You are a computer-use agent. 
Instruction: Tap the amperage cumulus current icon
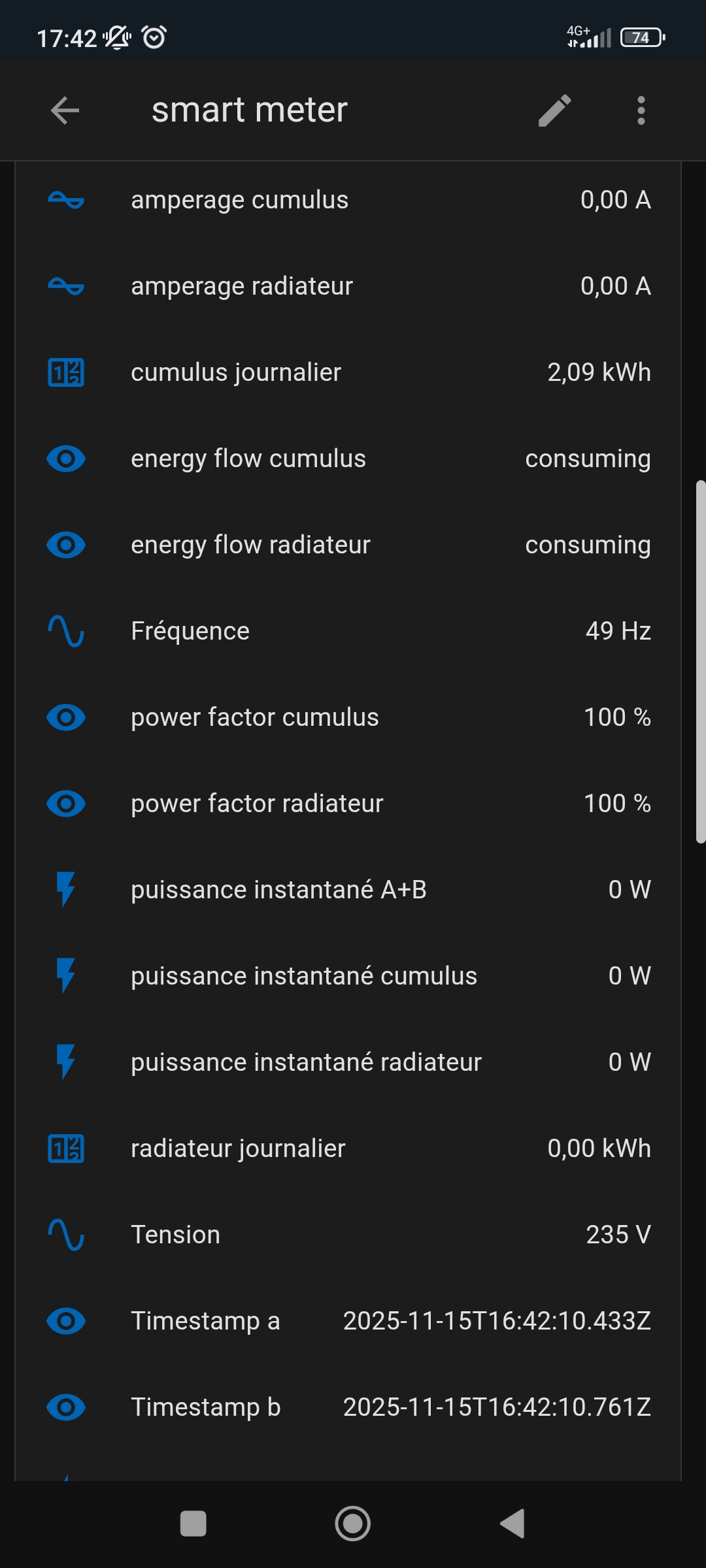pos(66,200)
